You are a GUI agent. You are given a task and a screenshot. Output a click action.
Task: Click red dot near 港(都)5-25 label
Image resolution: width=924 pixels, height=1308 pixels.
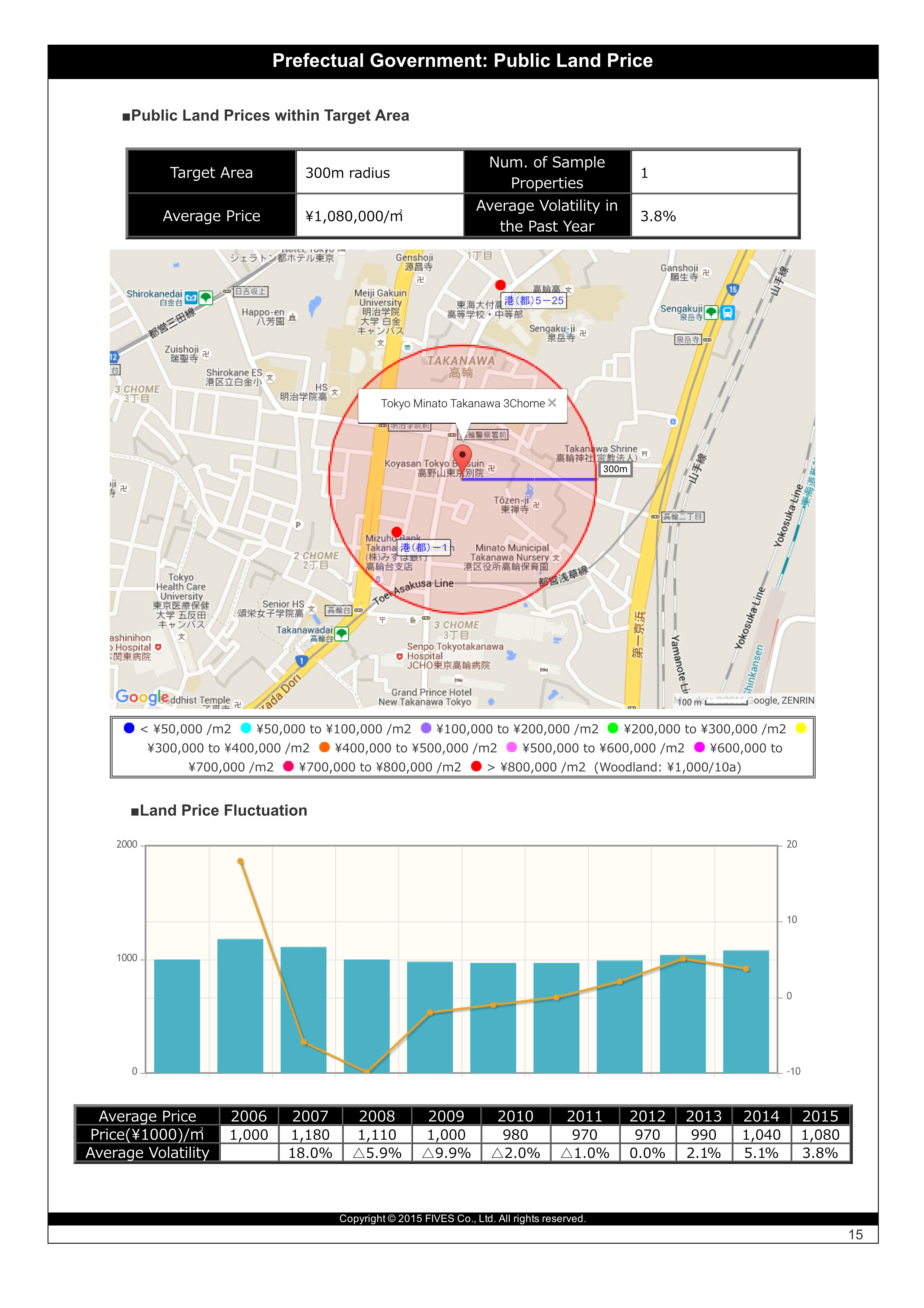pos(501,285)
